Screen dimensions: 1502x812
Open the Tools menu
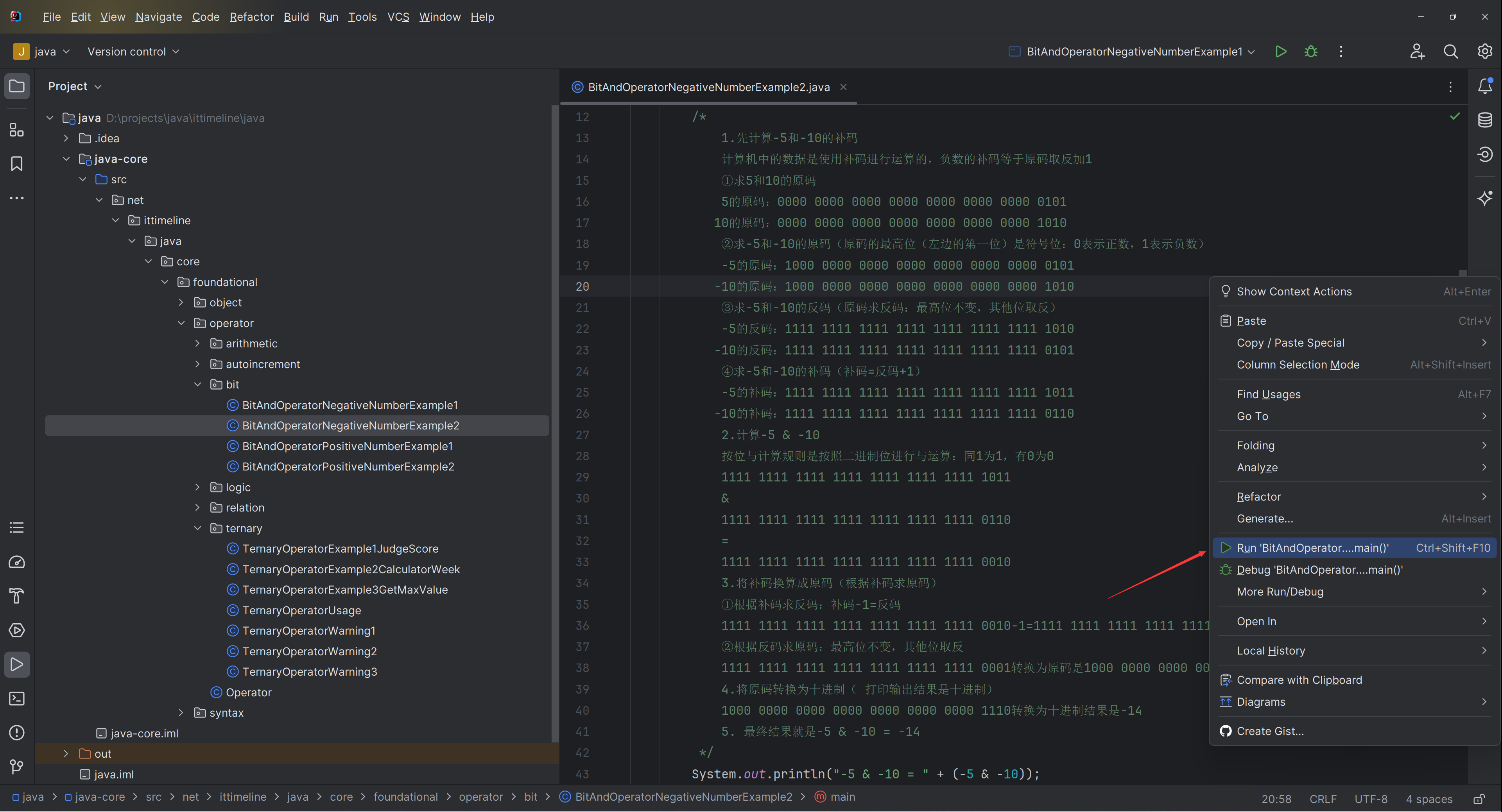(362, 17)
